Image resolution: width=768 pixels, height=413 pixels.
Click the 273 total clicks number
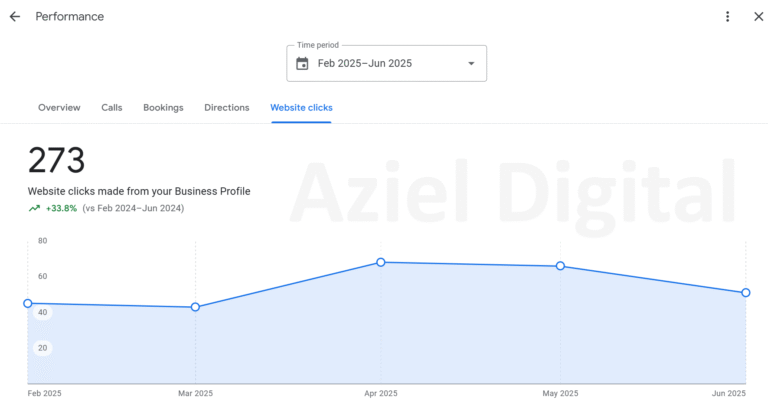[56, 161]
